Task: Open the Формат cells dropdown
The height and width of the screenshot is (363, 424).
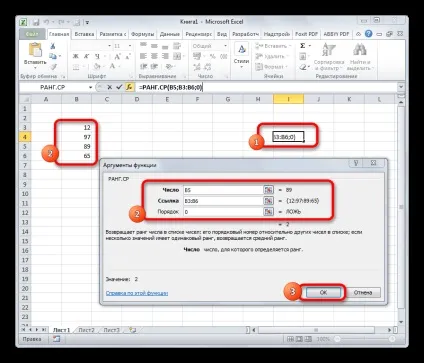Action: coord(271,67)
